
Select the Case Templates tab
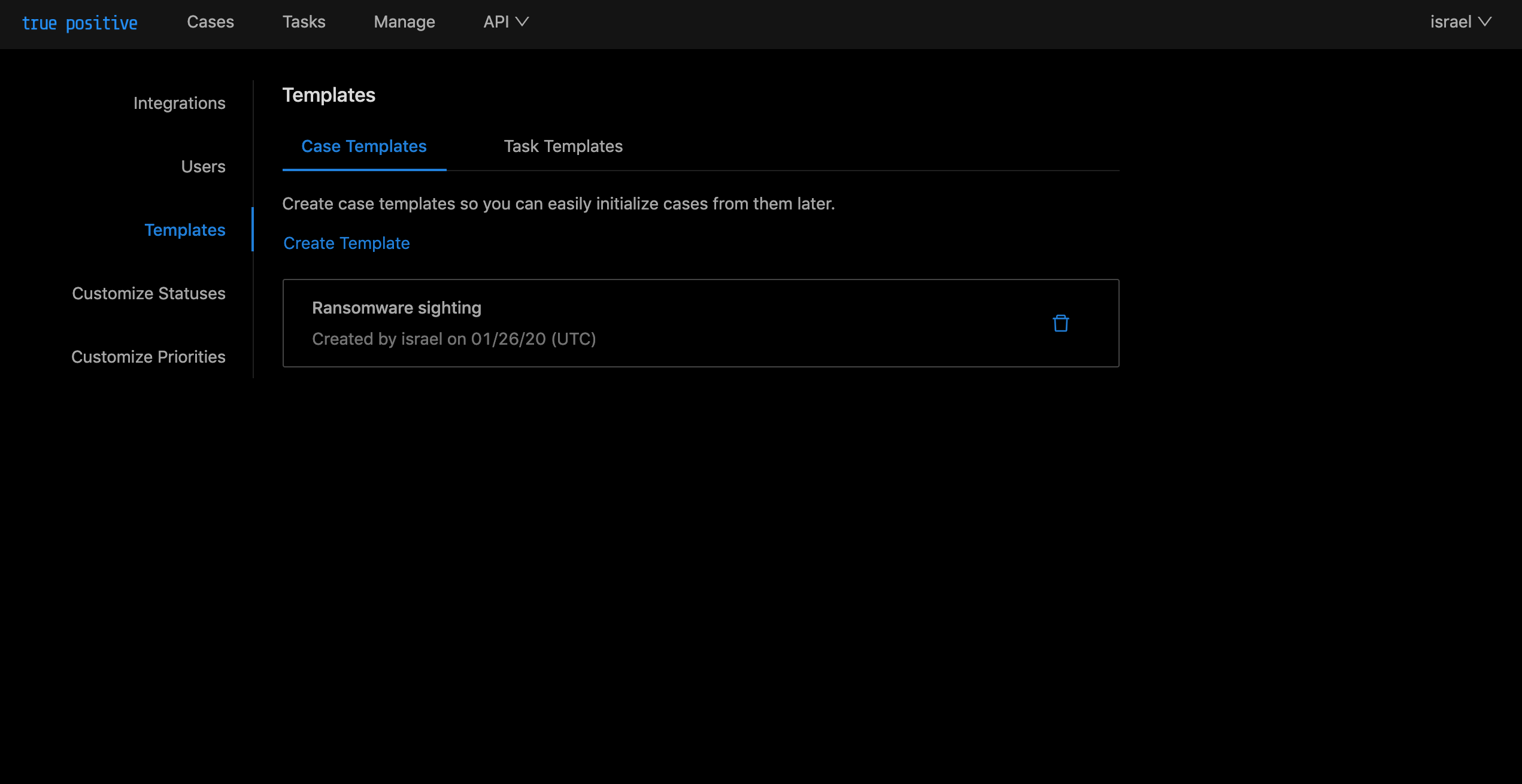click(363, 146)
